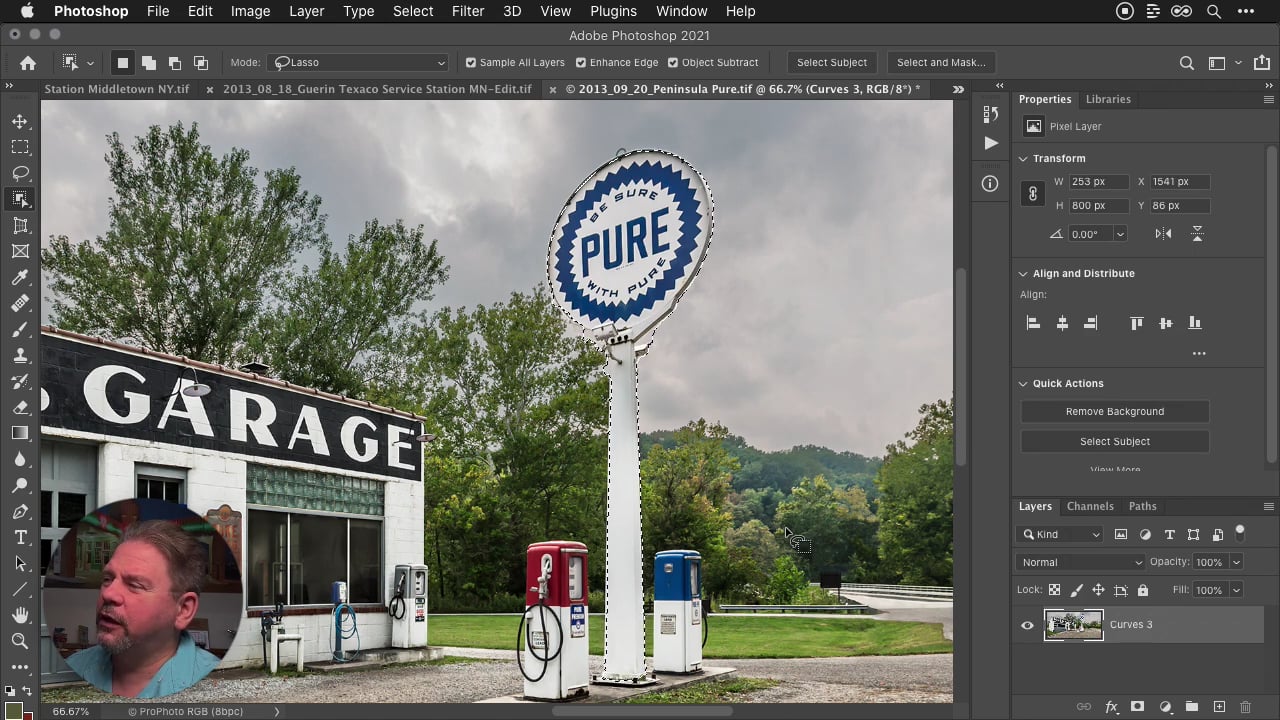This screenshot has width=1280, height=720.
Task: Go to Photoshop Home screen
Action: (x=28, y=63)
